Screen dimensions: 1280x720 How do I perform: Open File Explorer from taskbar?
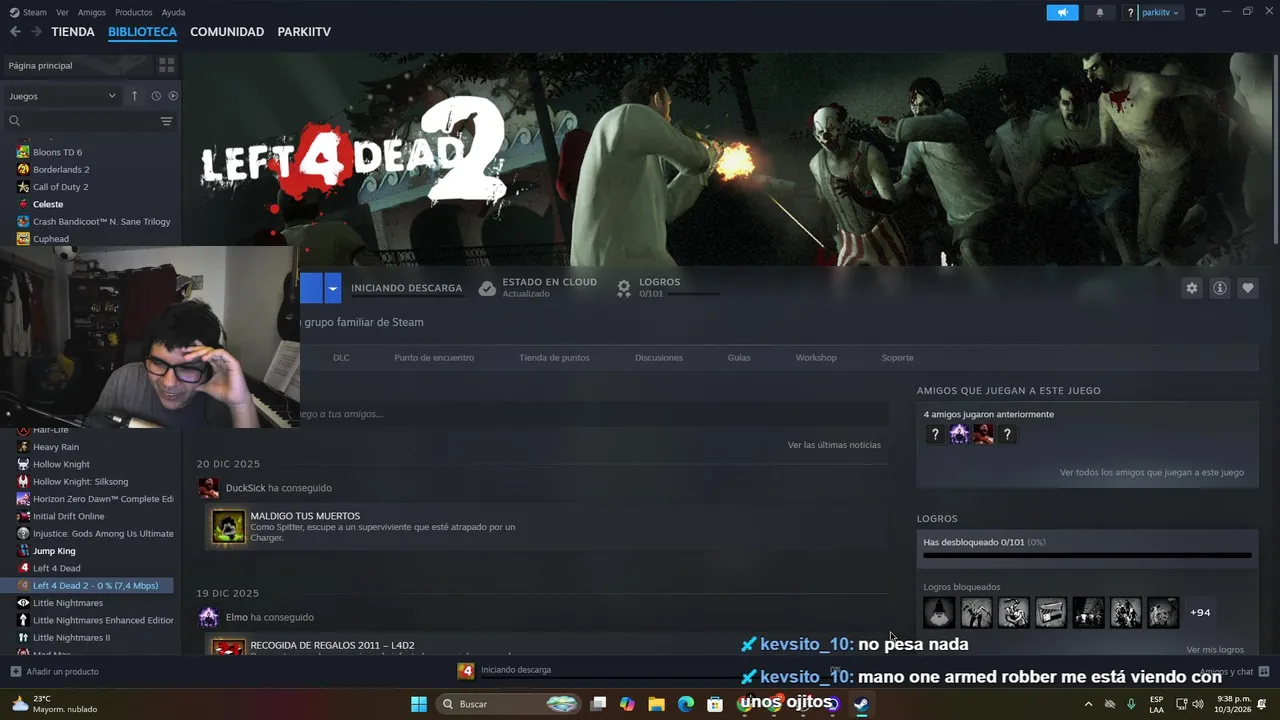(x=656, y=704)
